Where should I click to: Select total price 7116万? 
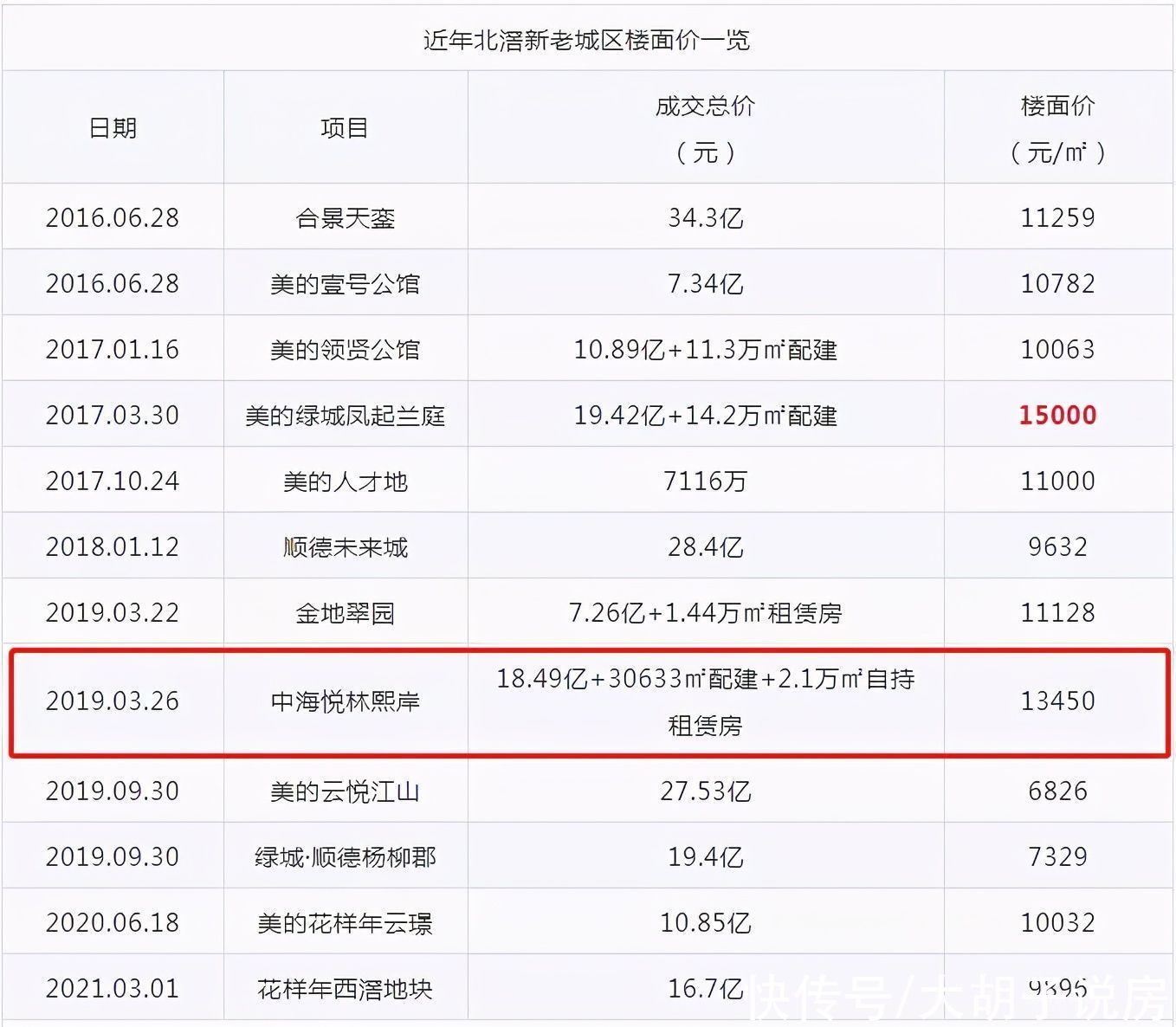(705, 481)
